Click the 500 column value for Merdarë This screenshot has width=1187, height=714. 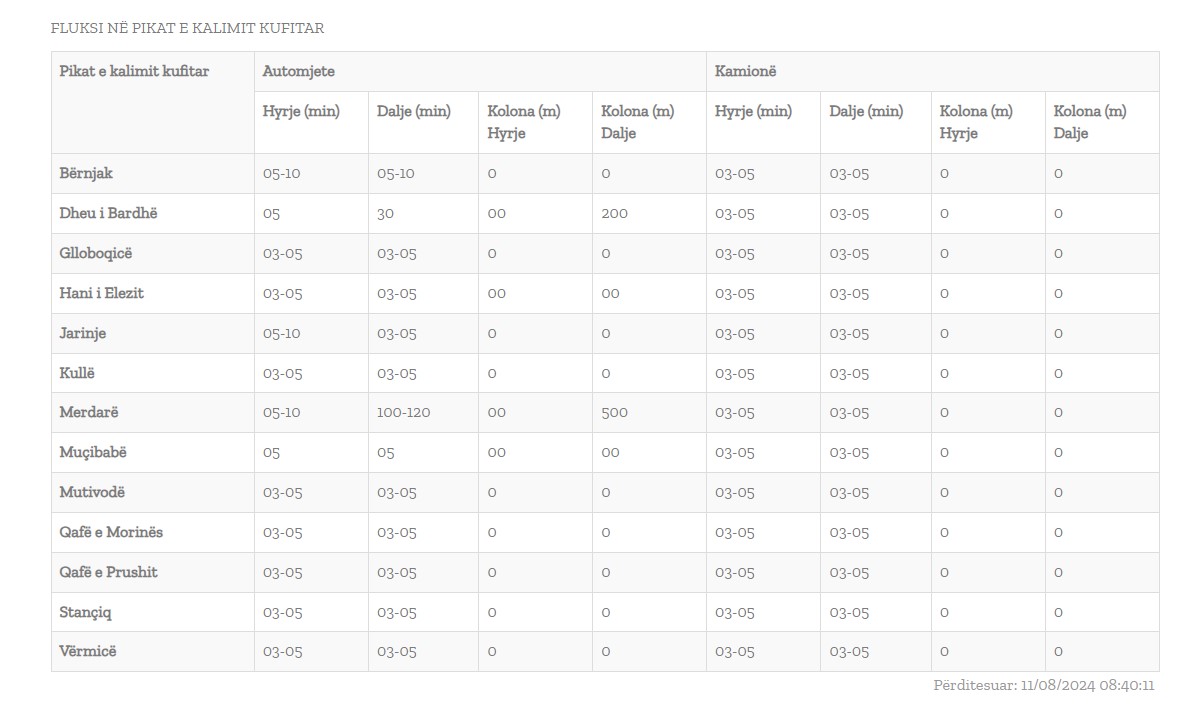(614, 413)
